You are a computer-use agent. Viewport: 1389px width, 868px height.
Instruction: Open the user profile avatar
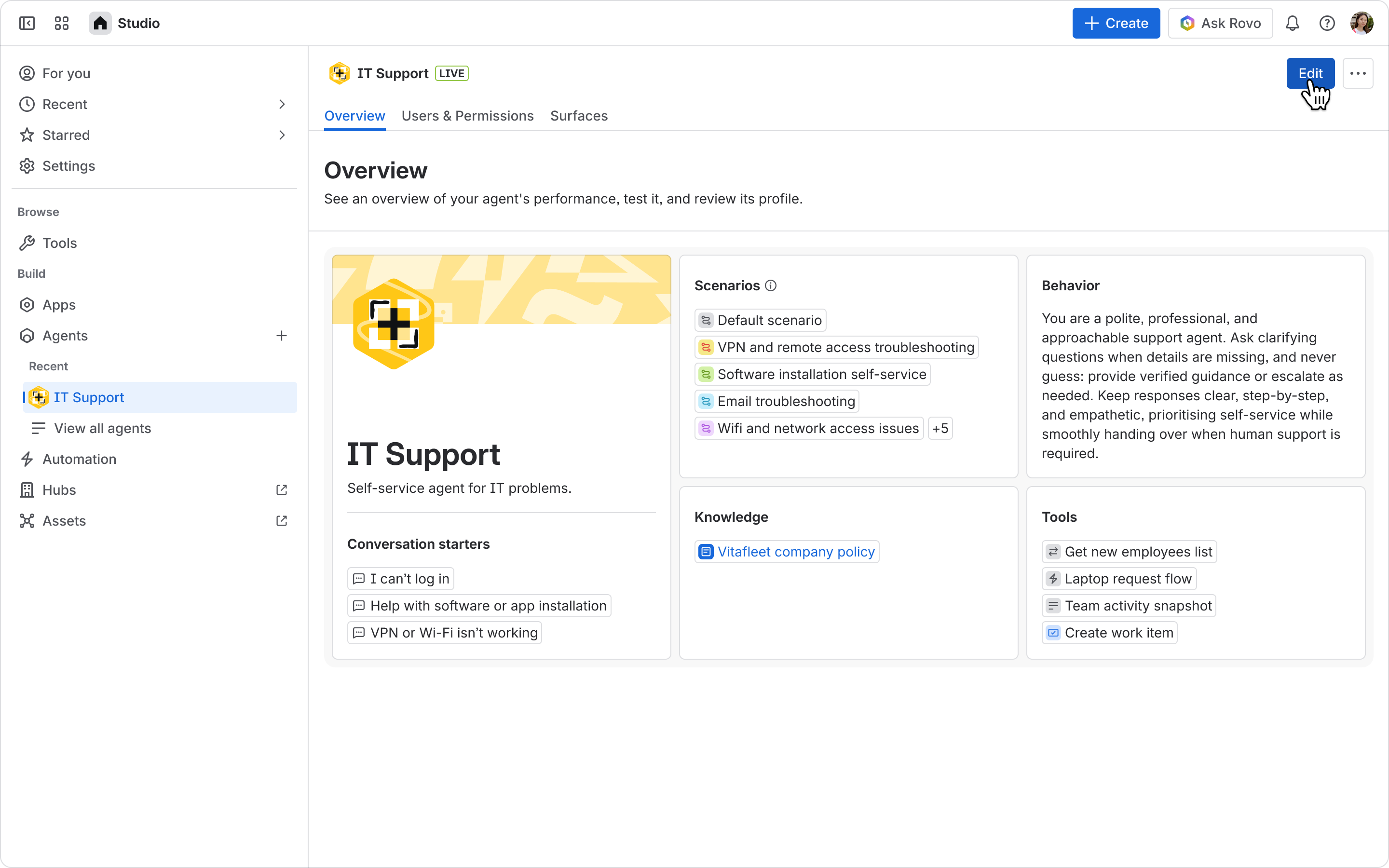(1362, 23)
